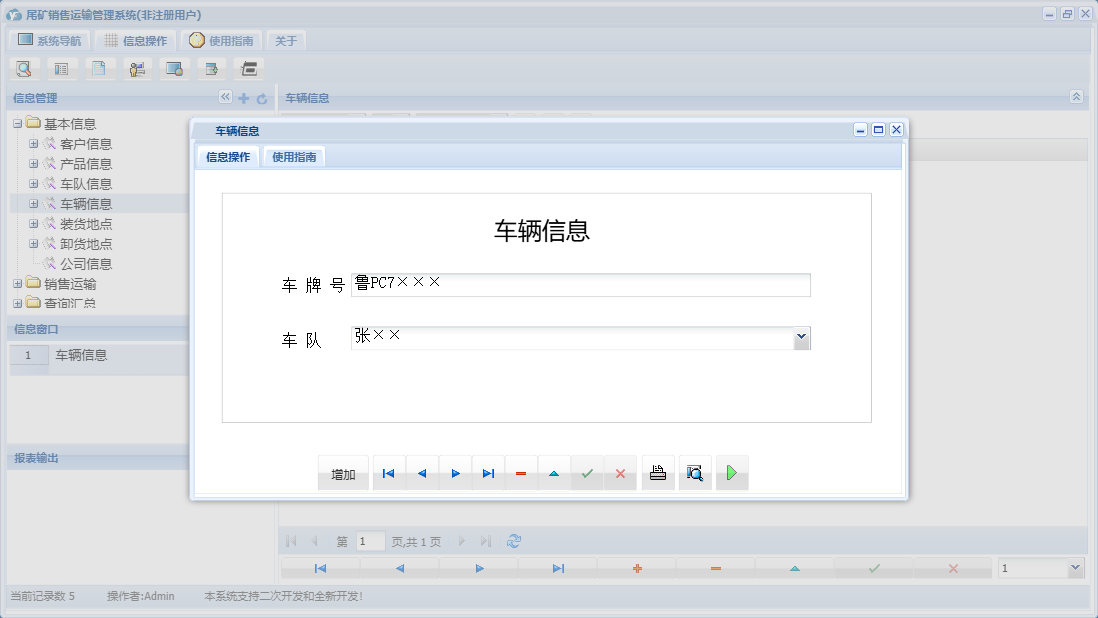Open the 车队 dropdown list
Image resolution: width=1098 pixels, height=618 pixels.
(x=801, y=337)
